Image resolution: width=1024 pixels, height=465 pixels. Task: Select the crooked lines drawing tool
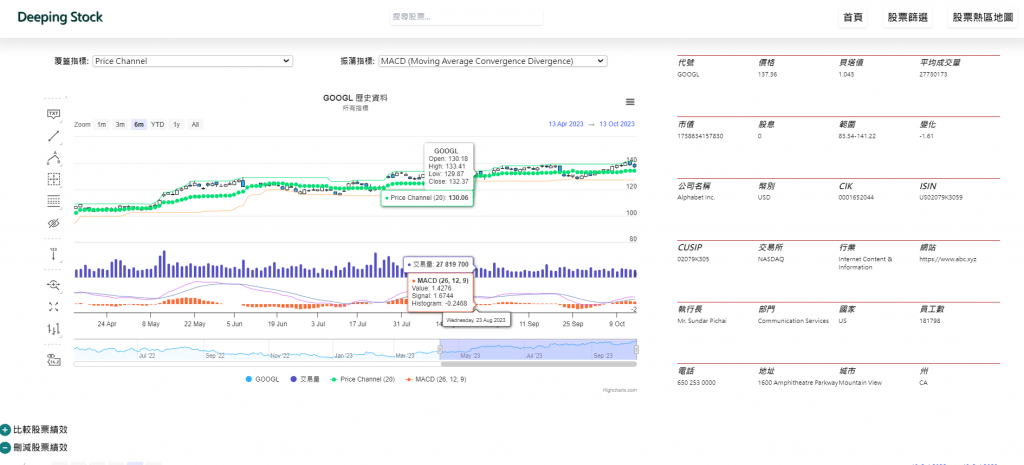pos(54,157)
